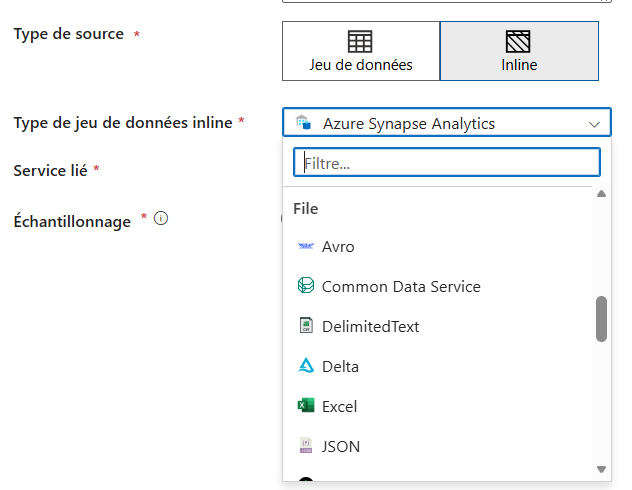Click the Excel icon in list

306,406
